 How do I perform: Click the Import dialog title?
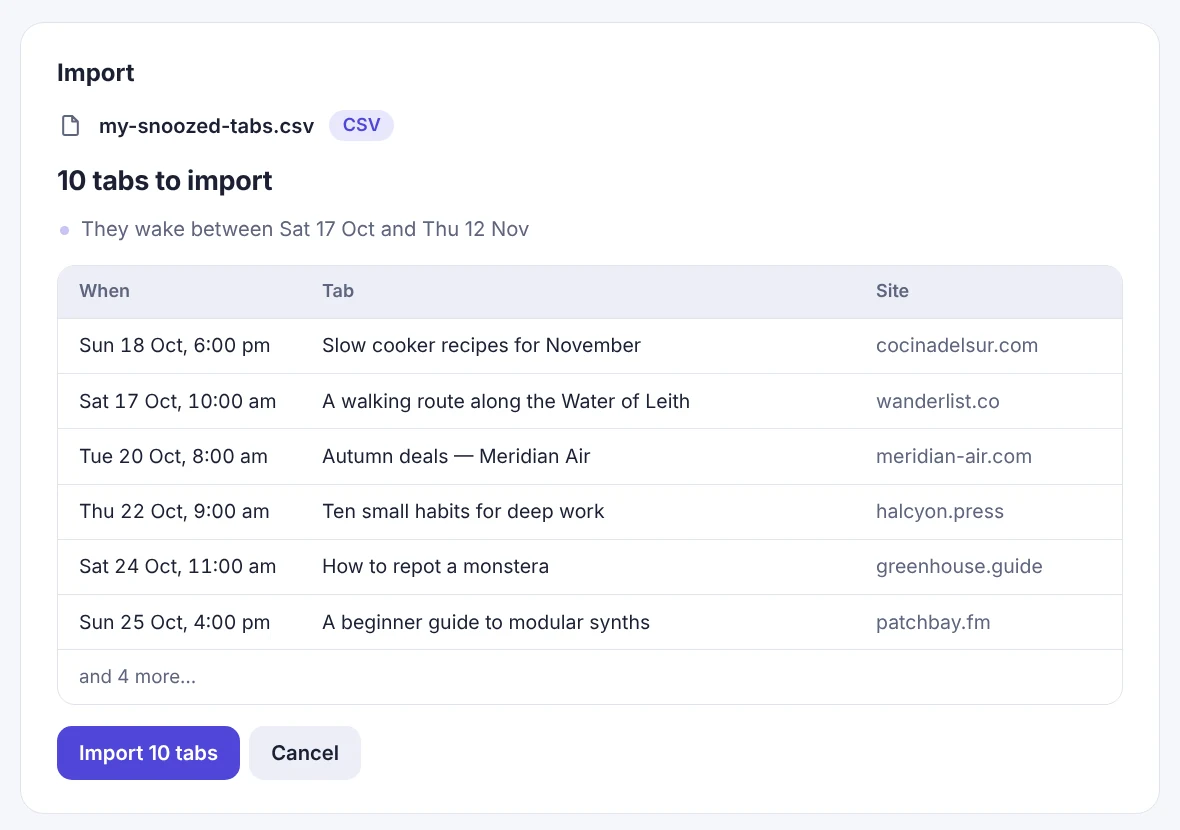pyautogui.click(x=96, y=73)
